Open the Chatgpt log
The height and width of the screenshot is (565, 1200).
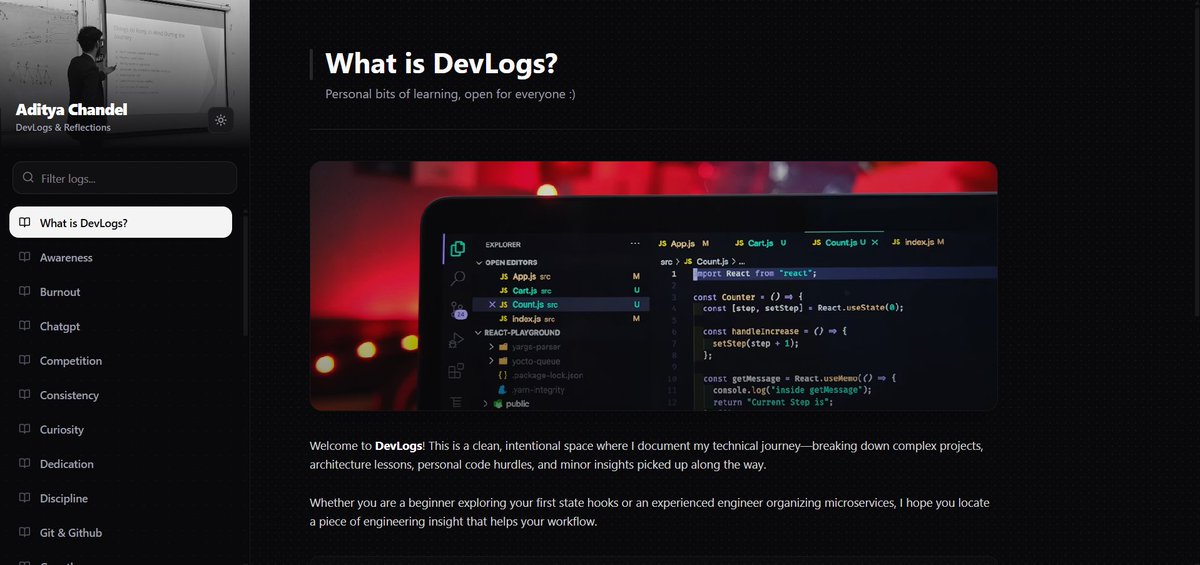[121, 326]
